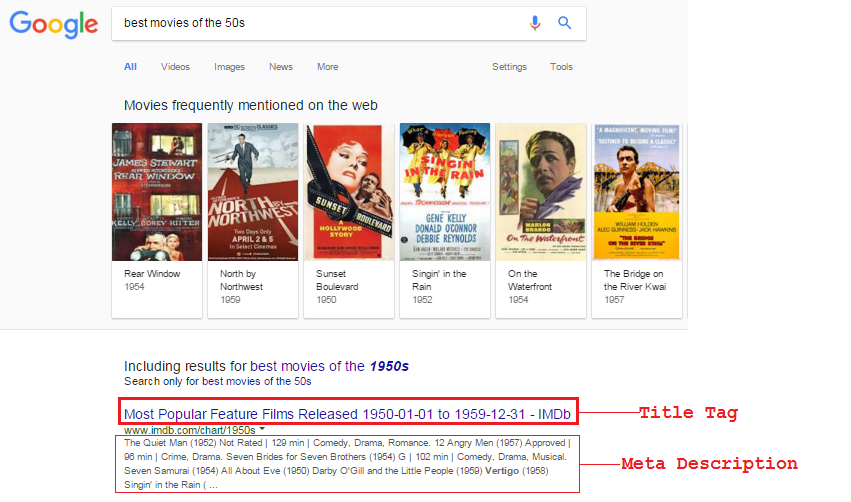Open North by Northwest poster

tap(253, 192)
